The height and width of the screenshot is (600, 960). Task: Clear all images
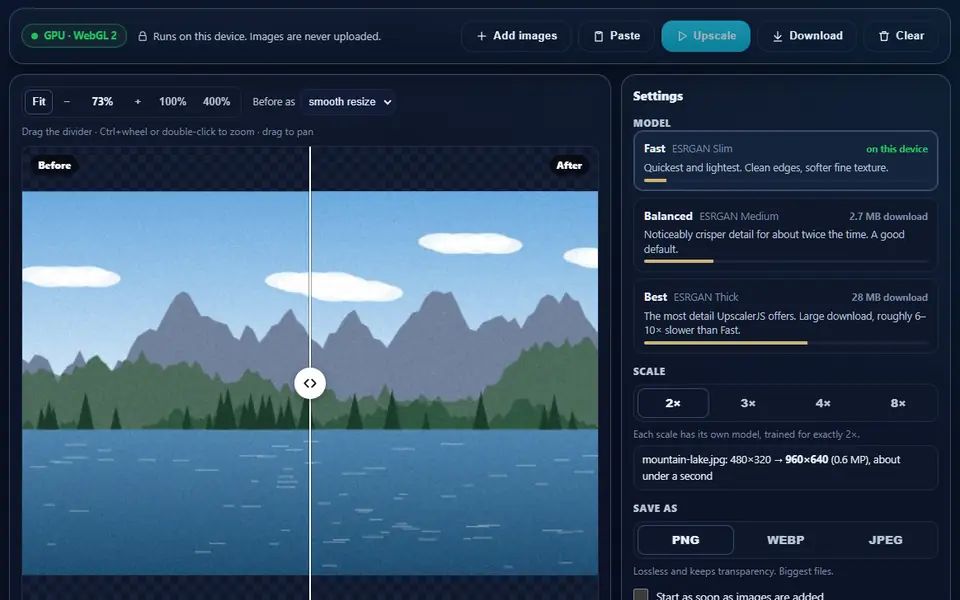coord(901,36)
